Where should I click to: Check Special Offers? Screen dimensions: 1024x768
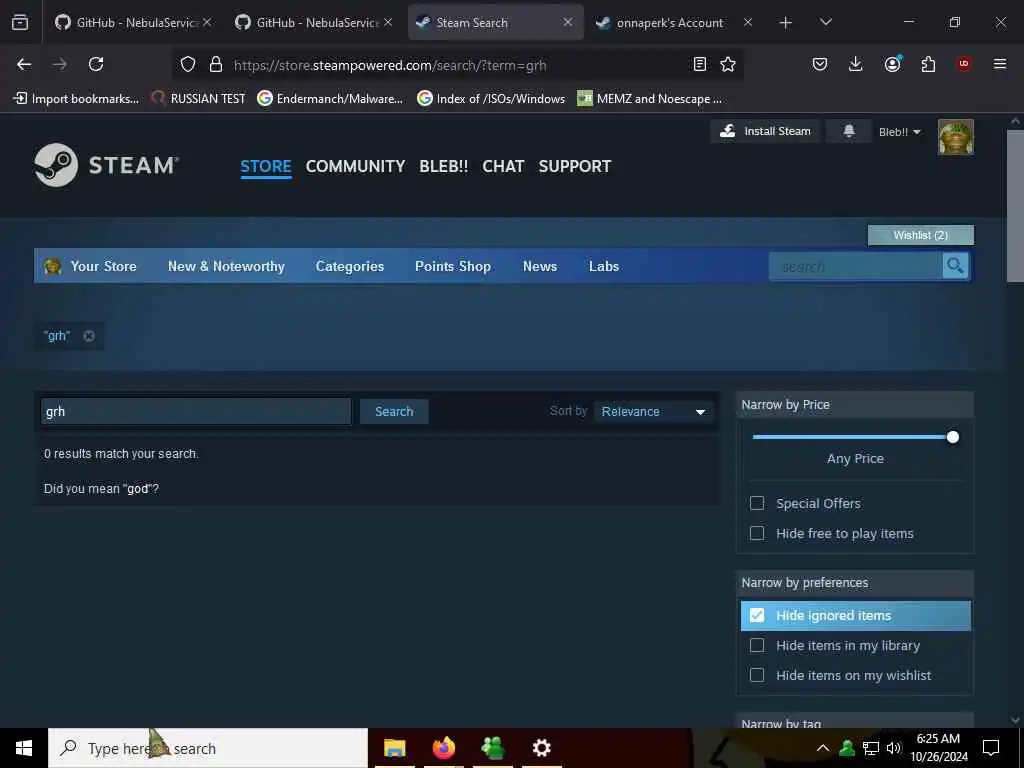(757, 503)
